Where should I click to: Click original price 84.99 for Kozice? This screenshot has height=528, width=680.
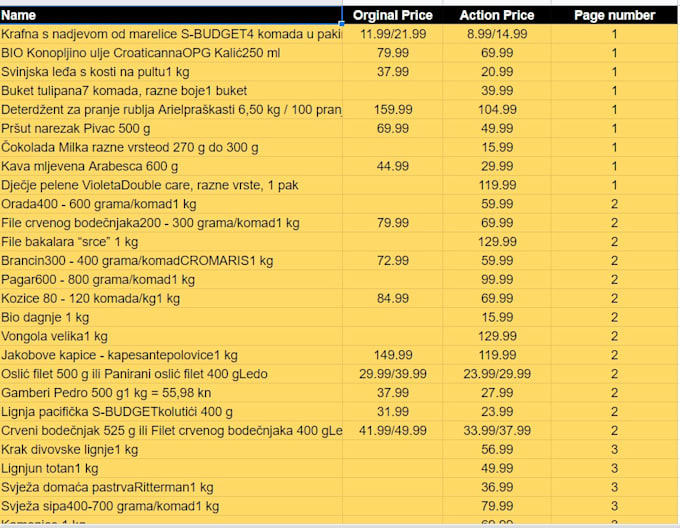tap(392, 298)
